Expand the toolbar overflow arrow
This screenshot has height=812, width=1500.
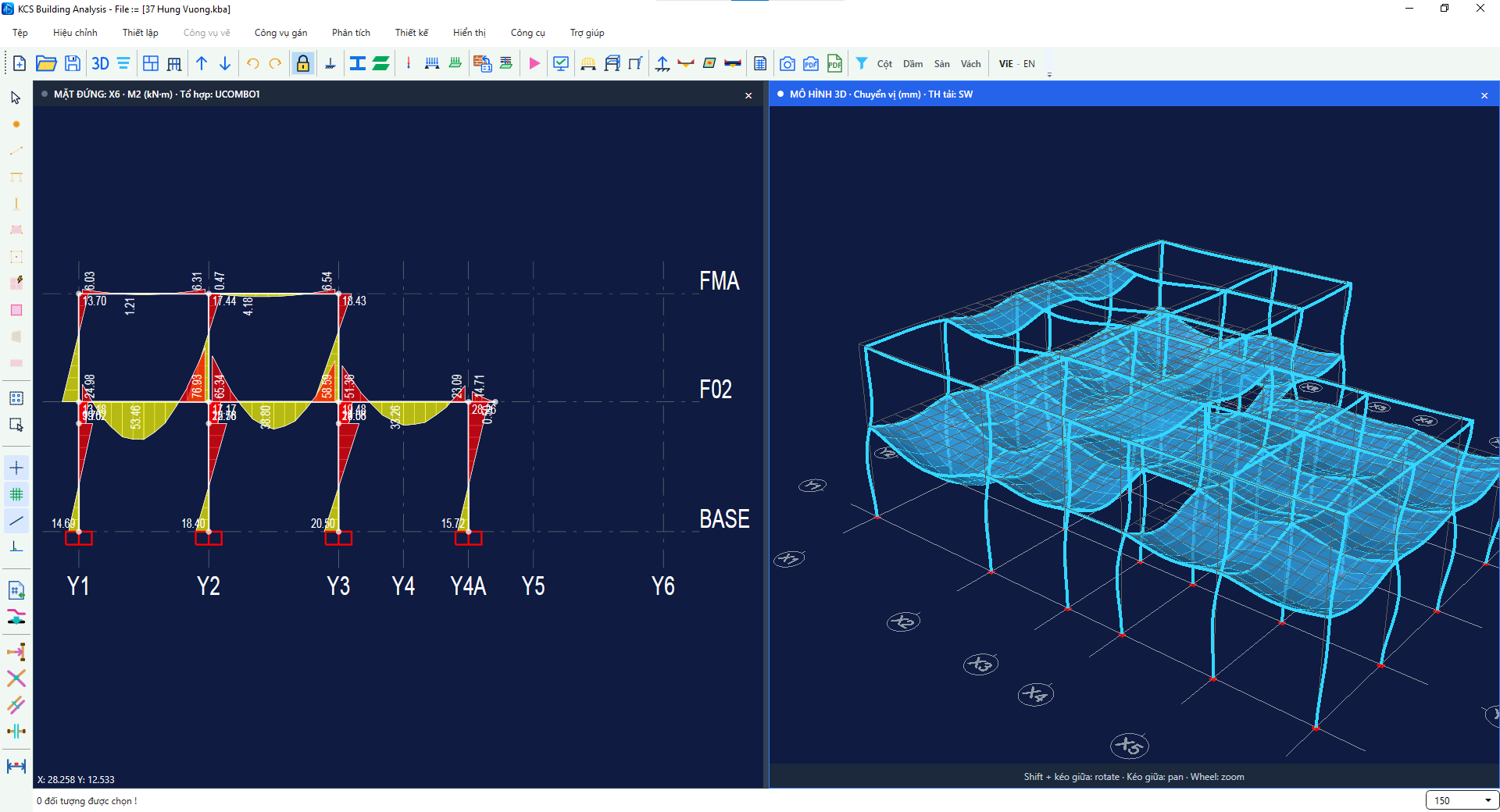1049,75
